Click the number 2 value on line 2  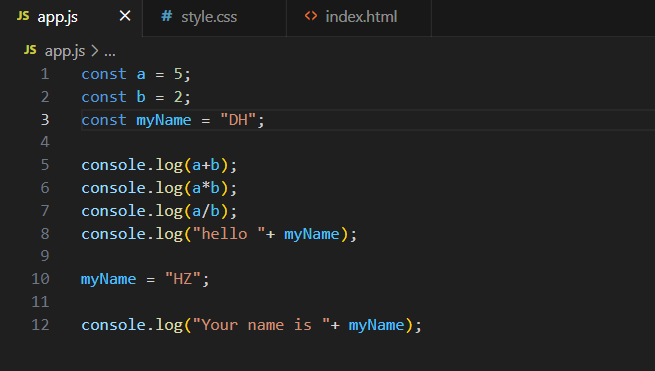(x=178, y=97)
